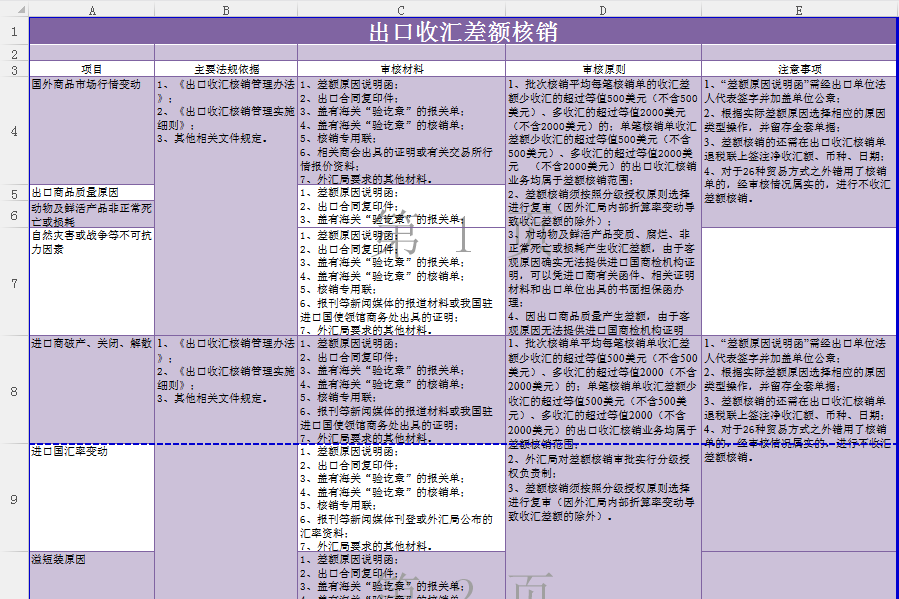Select the 注意事项 header cell
Viewport: 899px width, 599px height.
798,70
